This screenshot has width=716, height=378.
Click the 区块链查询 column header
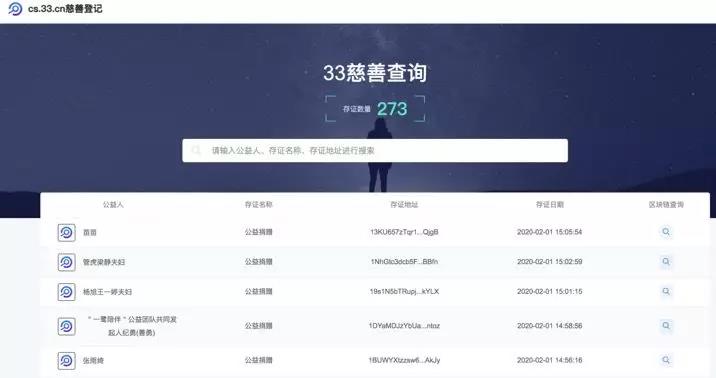[x=666, y=205]
